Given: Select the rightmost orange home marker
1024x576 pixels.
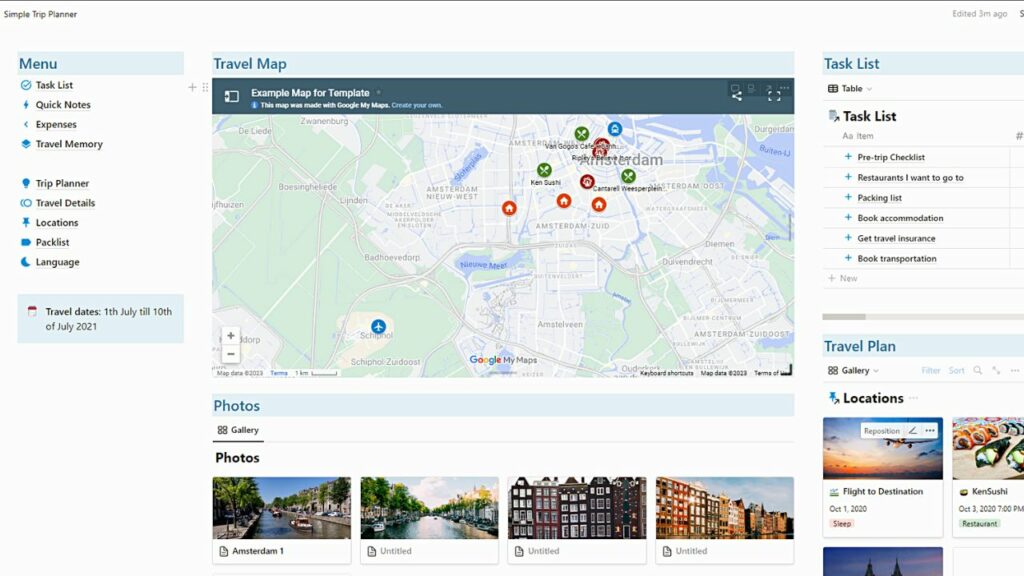Looking at the screenshot, I should pyautogui.click(x=599, y=205).
